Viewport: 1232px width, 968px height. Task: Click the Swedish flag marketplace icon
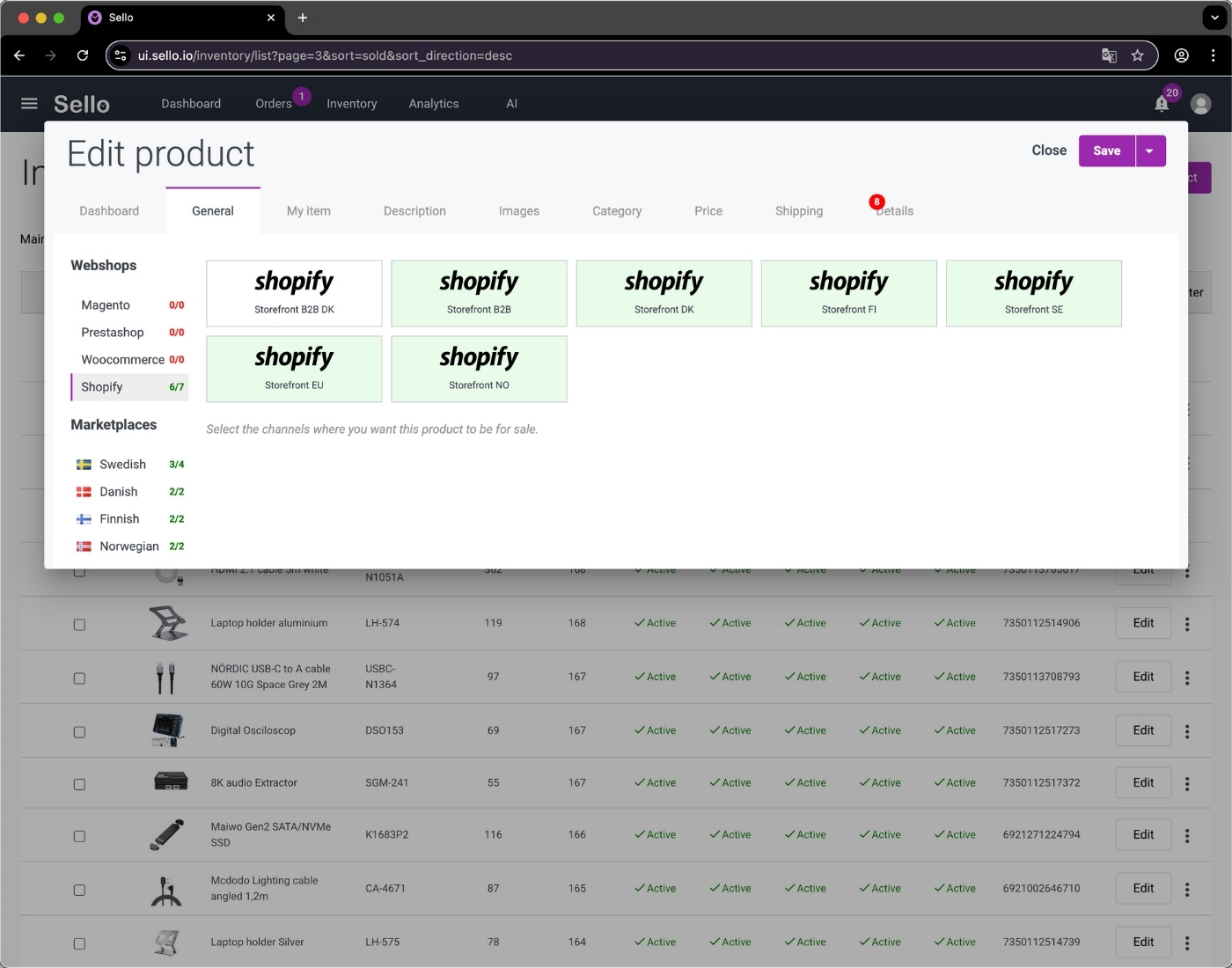[x=84, y=464]
